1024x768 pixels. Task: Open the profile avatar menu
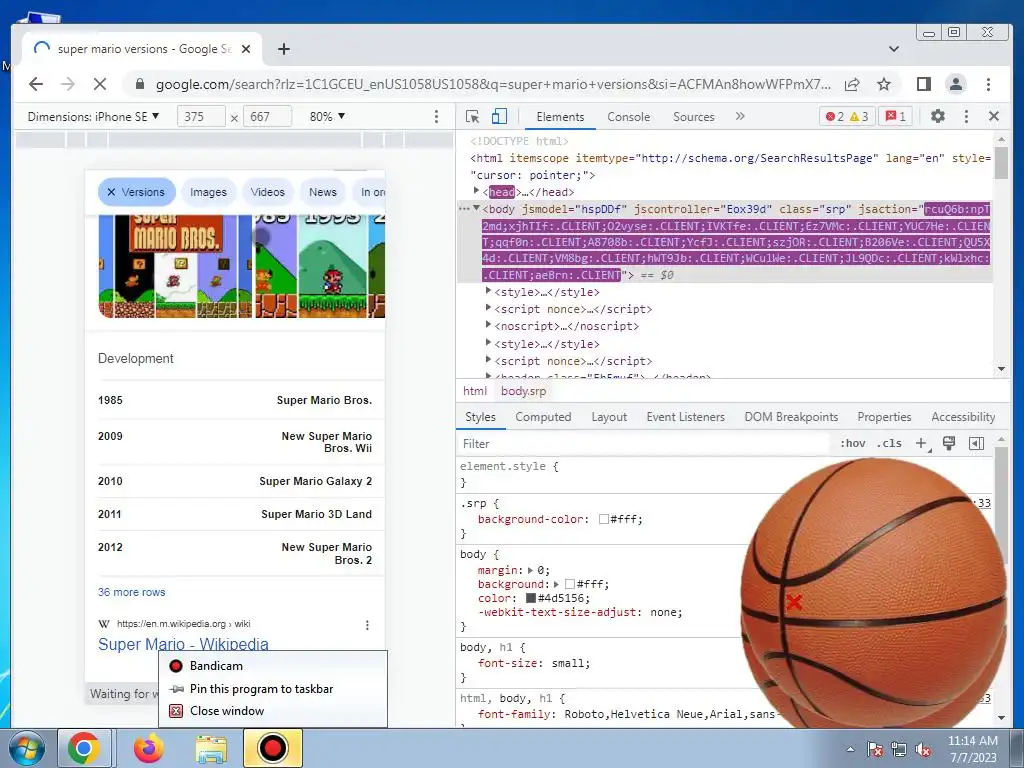tap(955, 84)
